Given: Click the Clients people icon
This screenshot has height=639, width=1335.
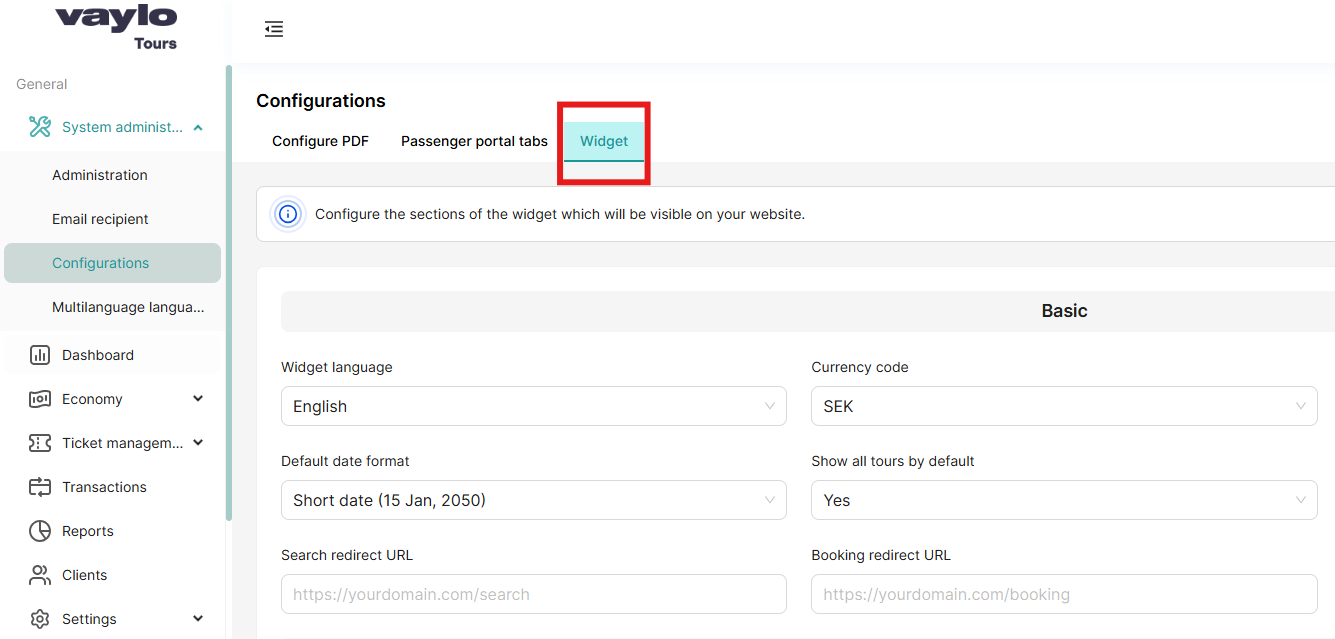Looking at the screenshot, I should 40,574.
